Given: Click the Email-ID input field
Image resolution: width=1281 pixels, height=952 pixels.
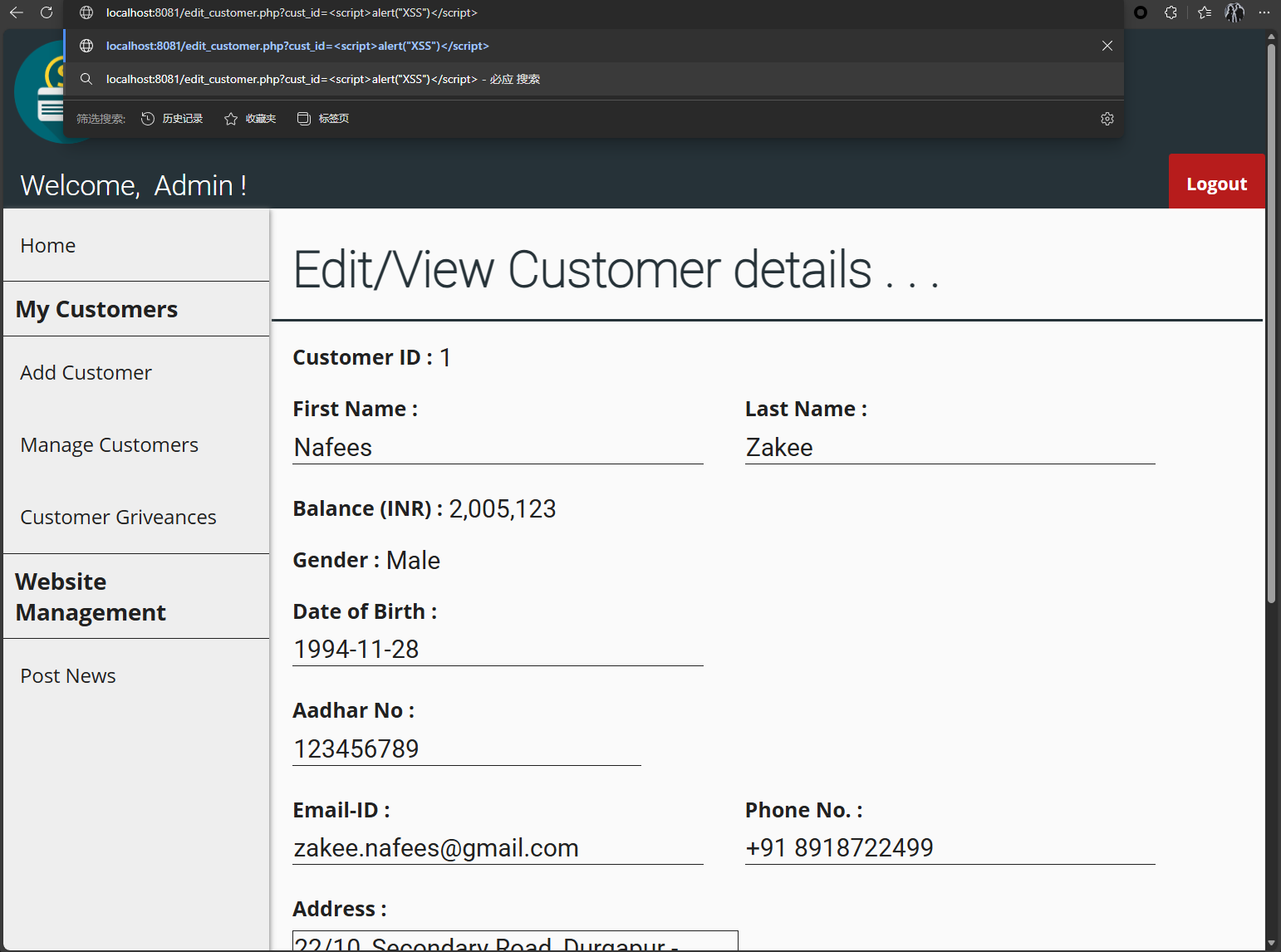Looking at the screenshot, I should [497, 848].
